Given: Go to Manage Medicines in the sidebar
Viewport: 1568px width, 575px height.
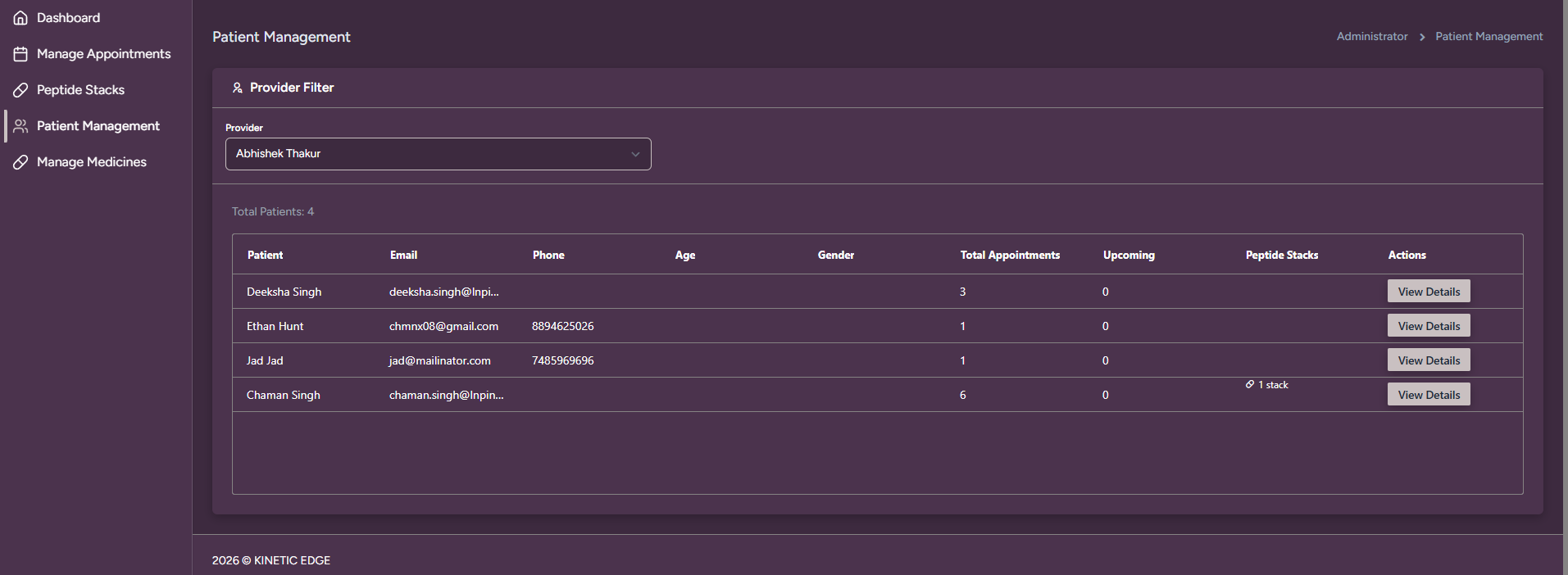Looking at the screenshot, I should tap(91, 162).
